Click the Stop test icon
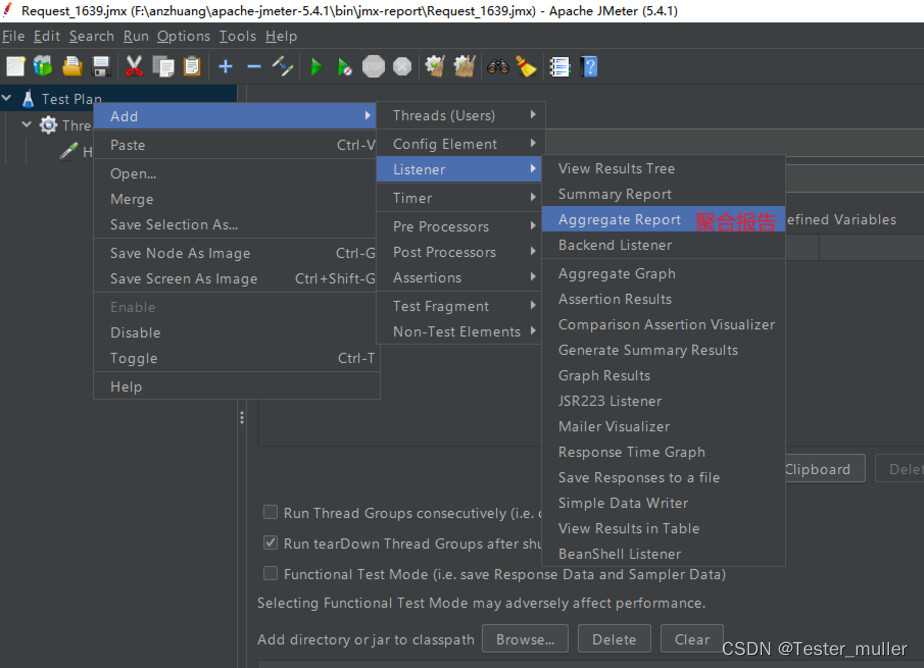Screen dimensions: 924x668 [x=373, y=67]
